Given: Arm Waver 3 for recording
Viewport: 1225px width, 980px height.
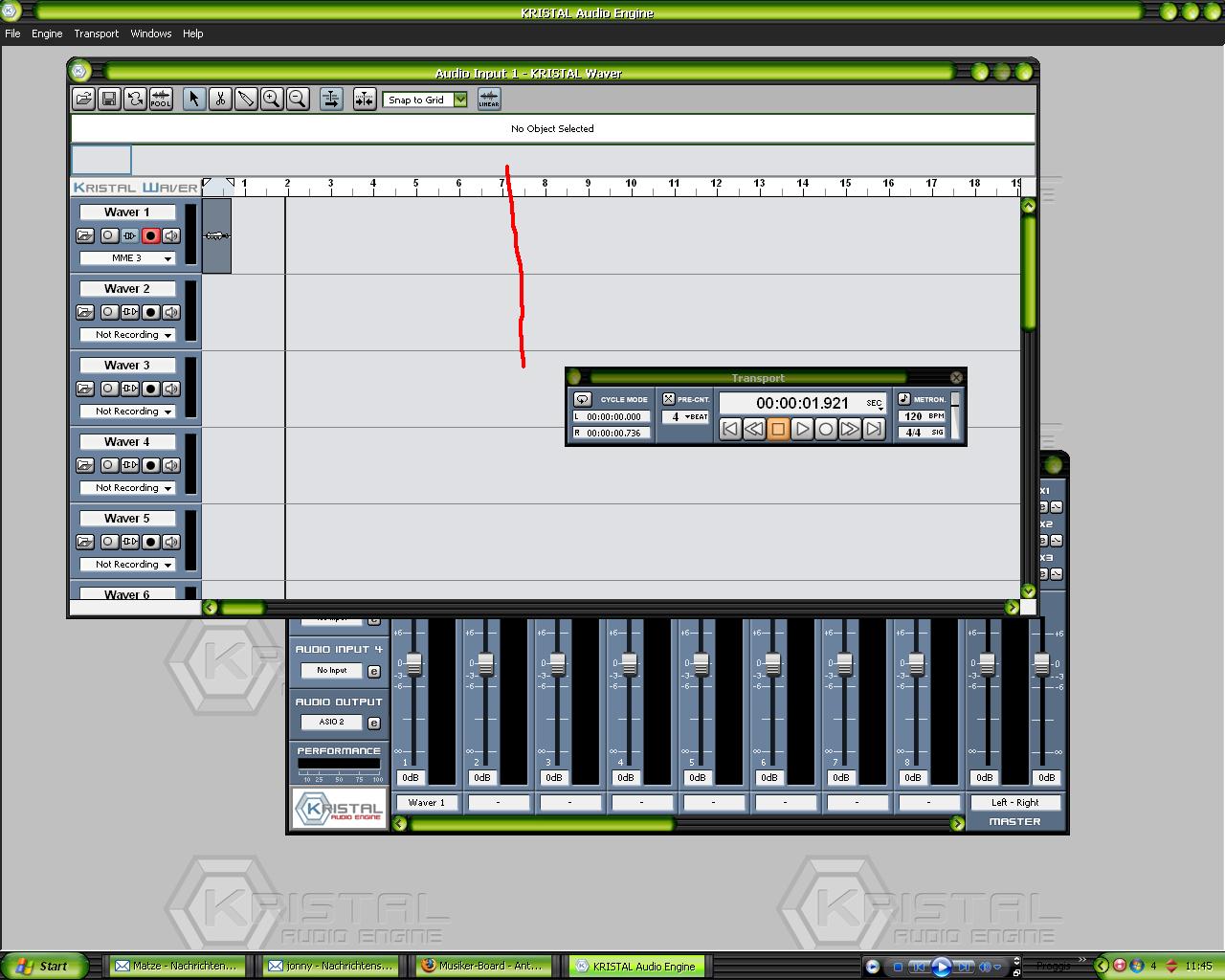Looking at the screenshot, I should tap(150, 389).
